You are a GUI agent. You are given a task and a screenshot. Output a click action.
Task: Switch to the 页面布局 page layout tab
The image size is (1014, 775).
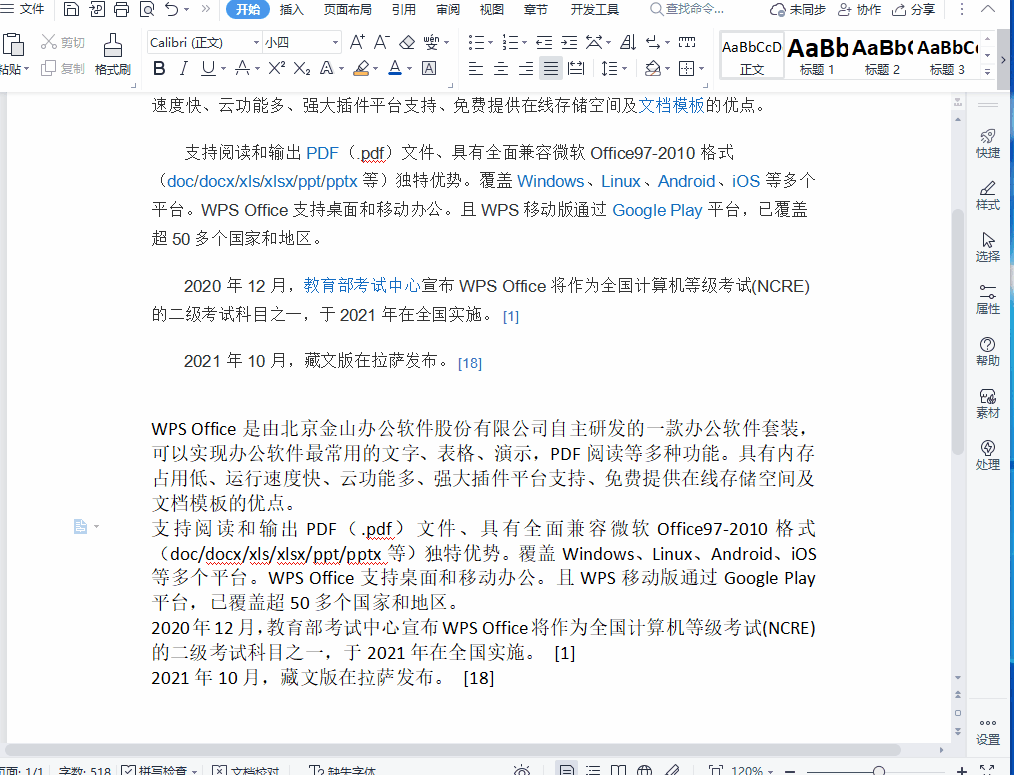pos(347,10)
